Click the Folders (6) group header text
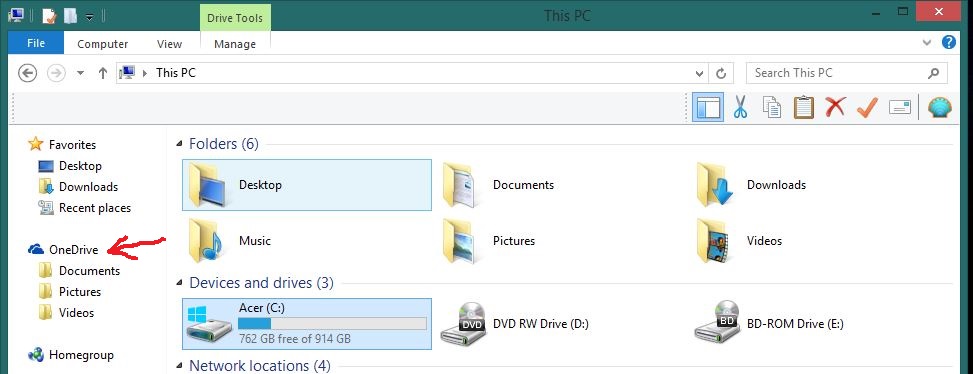This screenshot has width=973, height=374. click(x=223, y=144)
